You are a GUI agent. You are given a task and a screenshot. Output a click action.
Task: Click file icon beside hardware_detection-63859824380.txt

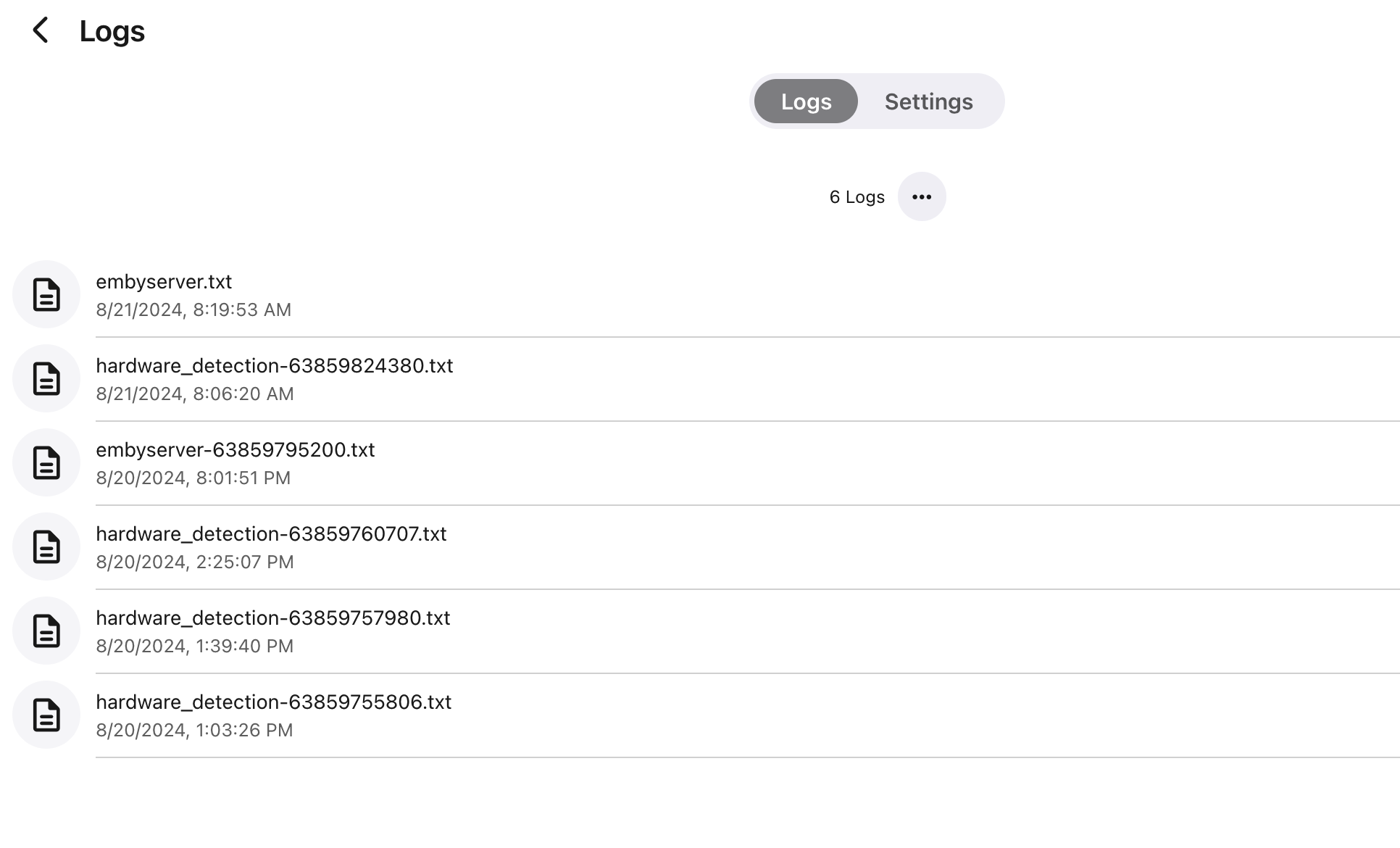(x=46, y=378)
